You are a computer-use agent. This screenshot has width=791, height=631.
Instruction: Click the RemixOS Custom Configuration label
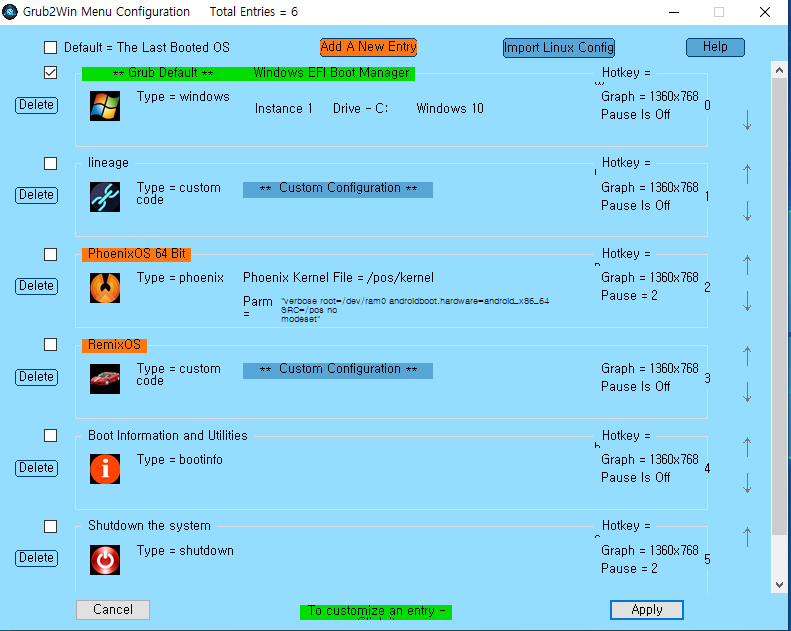pos(338,370)
